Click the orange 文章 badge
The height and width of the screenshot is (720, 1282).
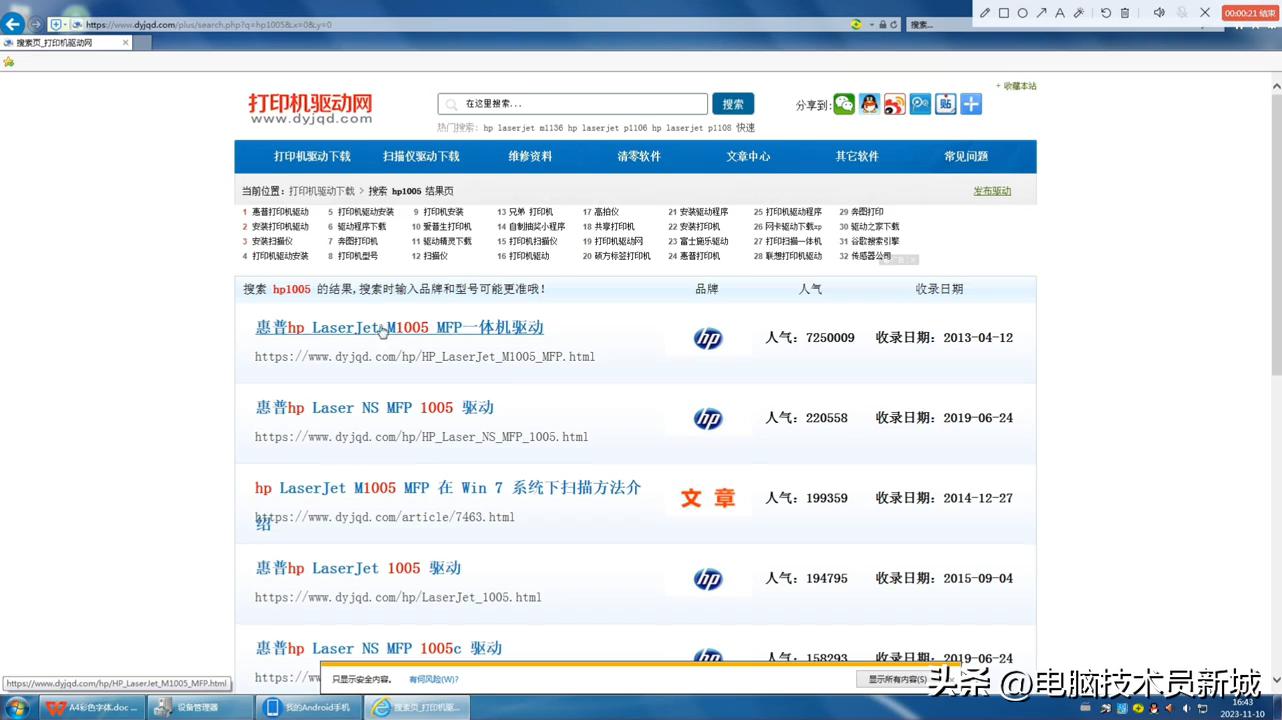708,498
